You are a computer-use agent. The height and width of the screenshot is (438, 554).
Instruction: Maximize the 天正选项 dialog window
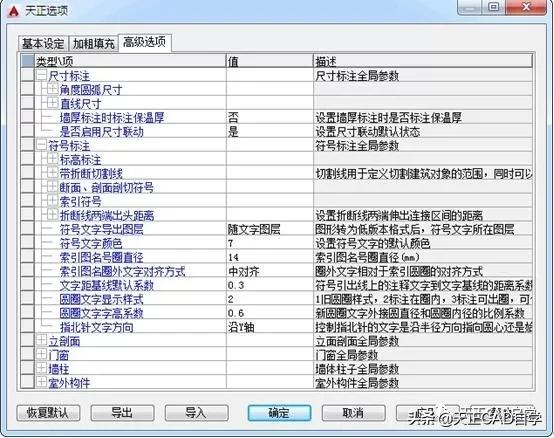494,7
